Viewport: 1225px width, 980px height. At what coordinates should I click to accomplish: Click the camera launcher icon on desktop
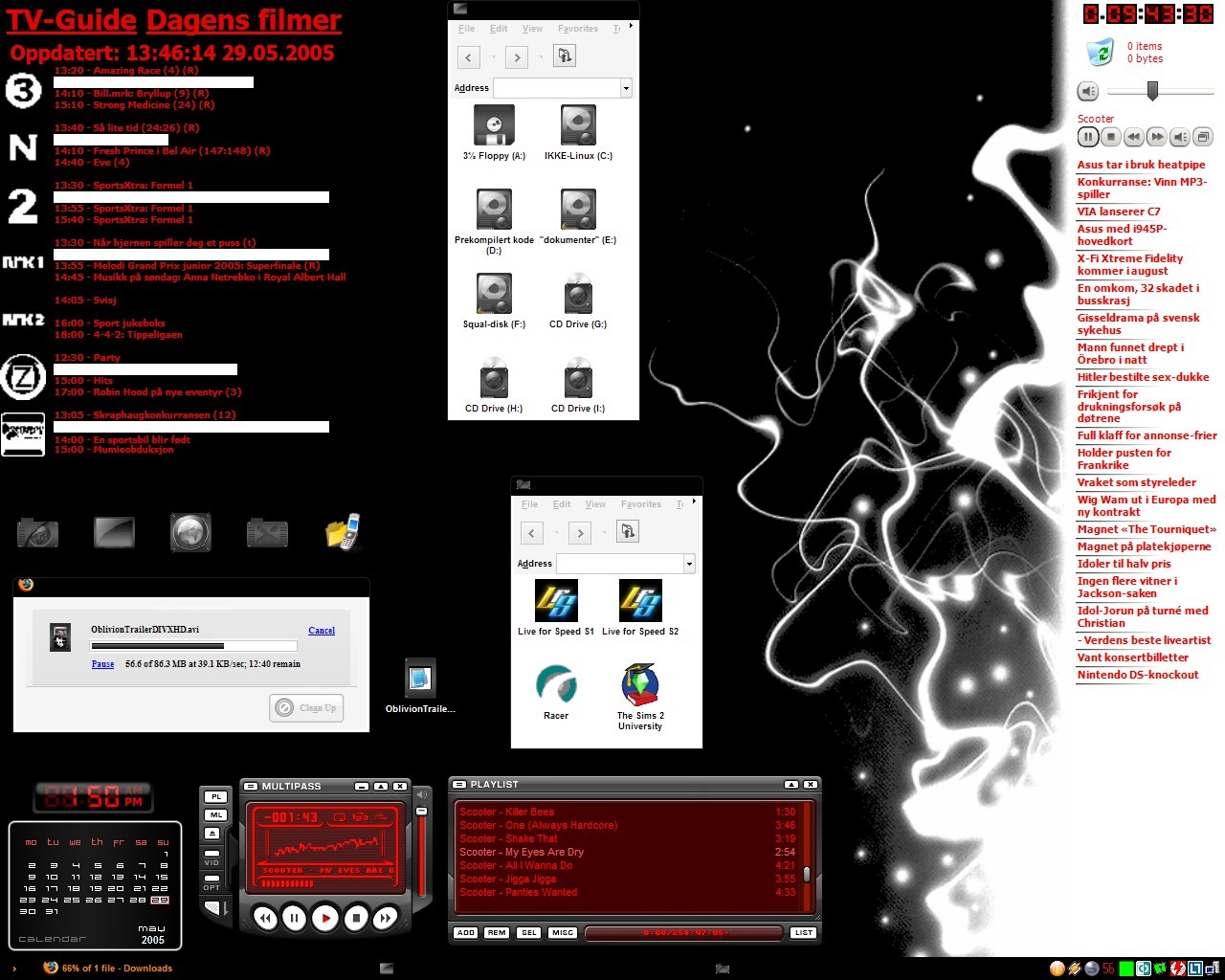38,532
